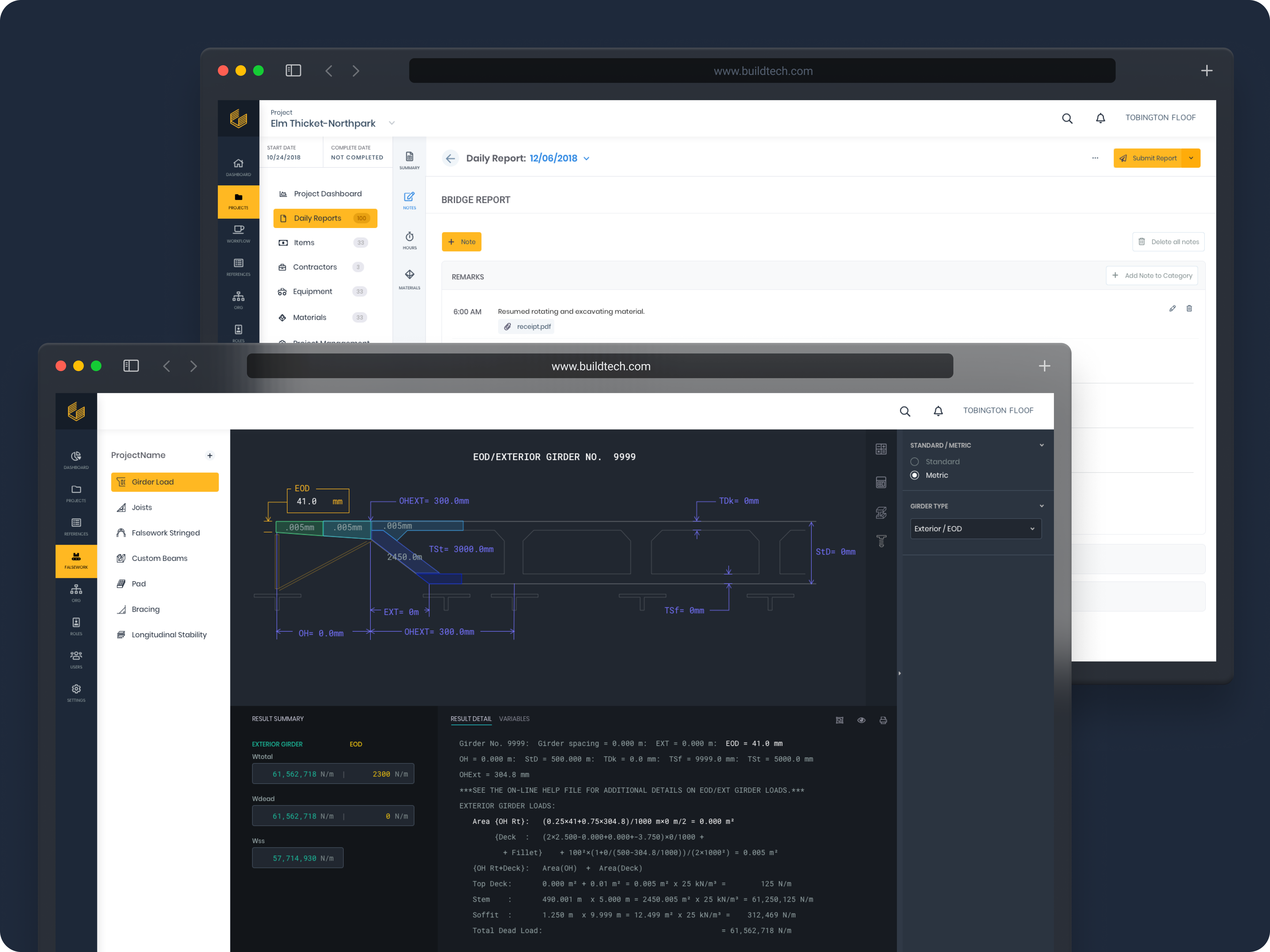Click the Falsework icon in left nav
This screenshot has height=952, width=1270.
click(x=77, y=557)
